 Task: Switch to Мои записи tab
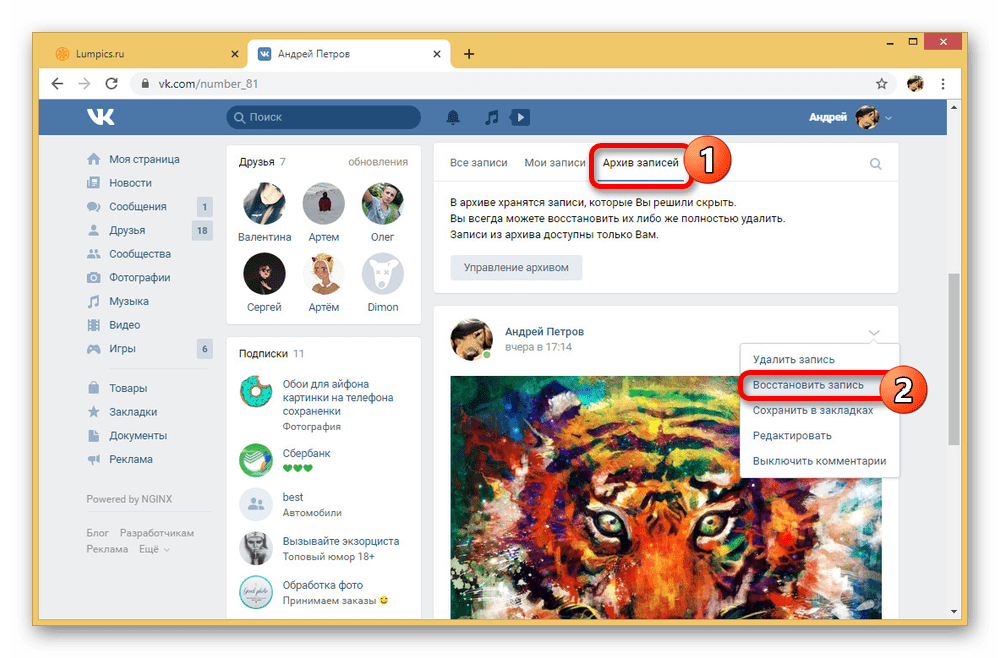(554, 162)
